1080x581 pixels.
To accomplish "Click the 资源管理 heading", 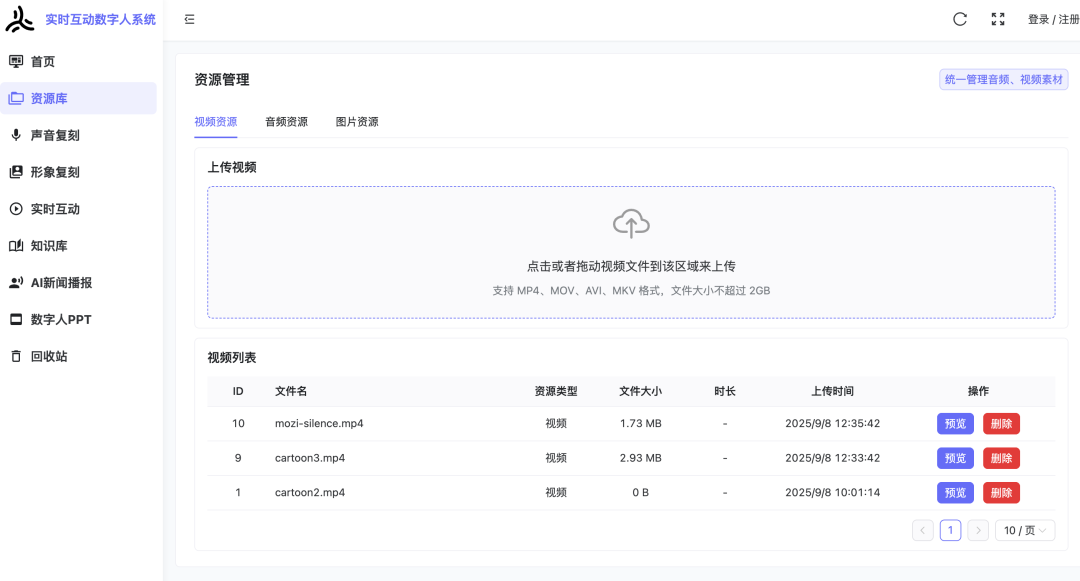I will 222,80.
